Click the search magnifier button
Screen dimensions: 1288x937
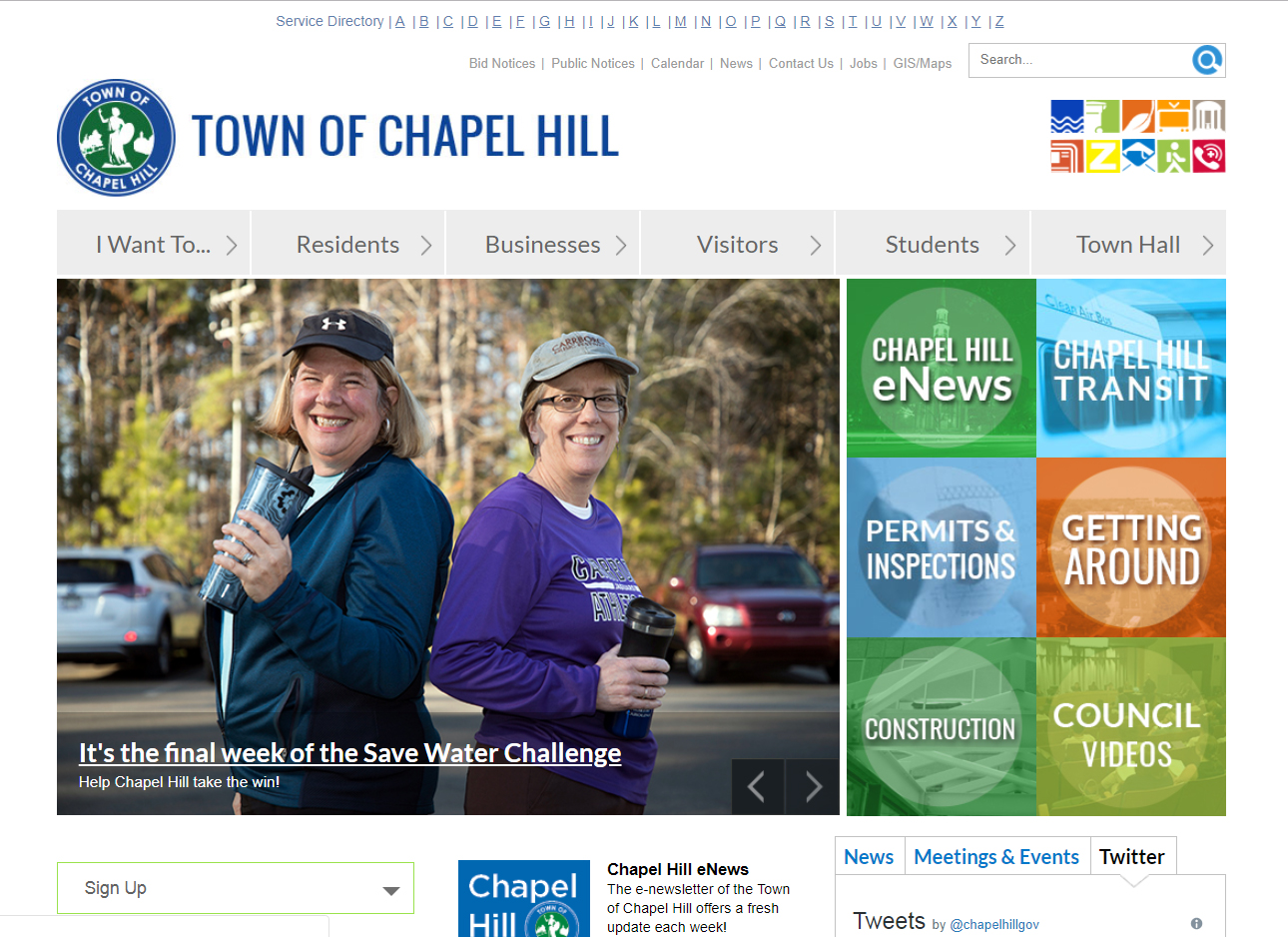point(1207,61)
